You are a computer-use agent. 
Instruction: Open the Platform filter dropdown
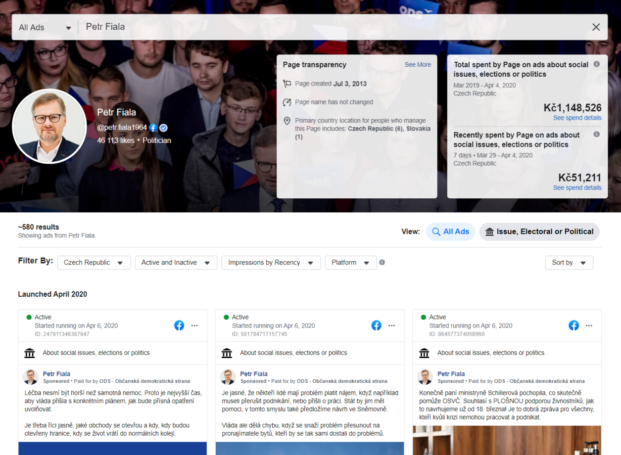[x=351, y=263]
